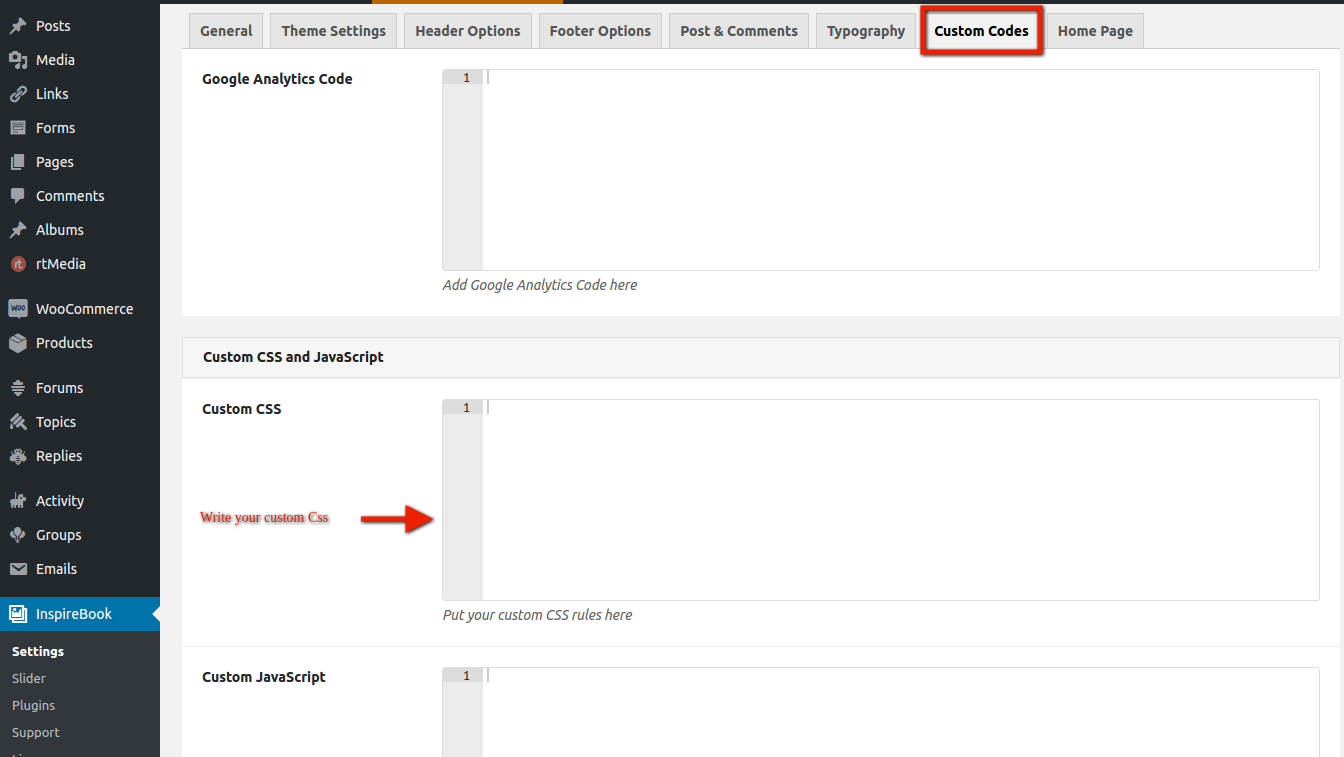Click the InspireBook menu icon

point(18,614)
